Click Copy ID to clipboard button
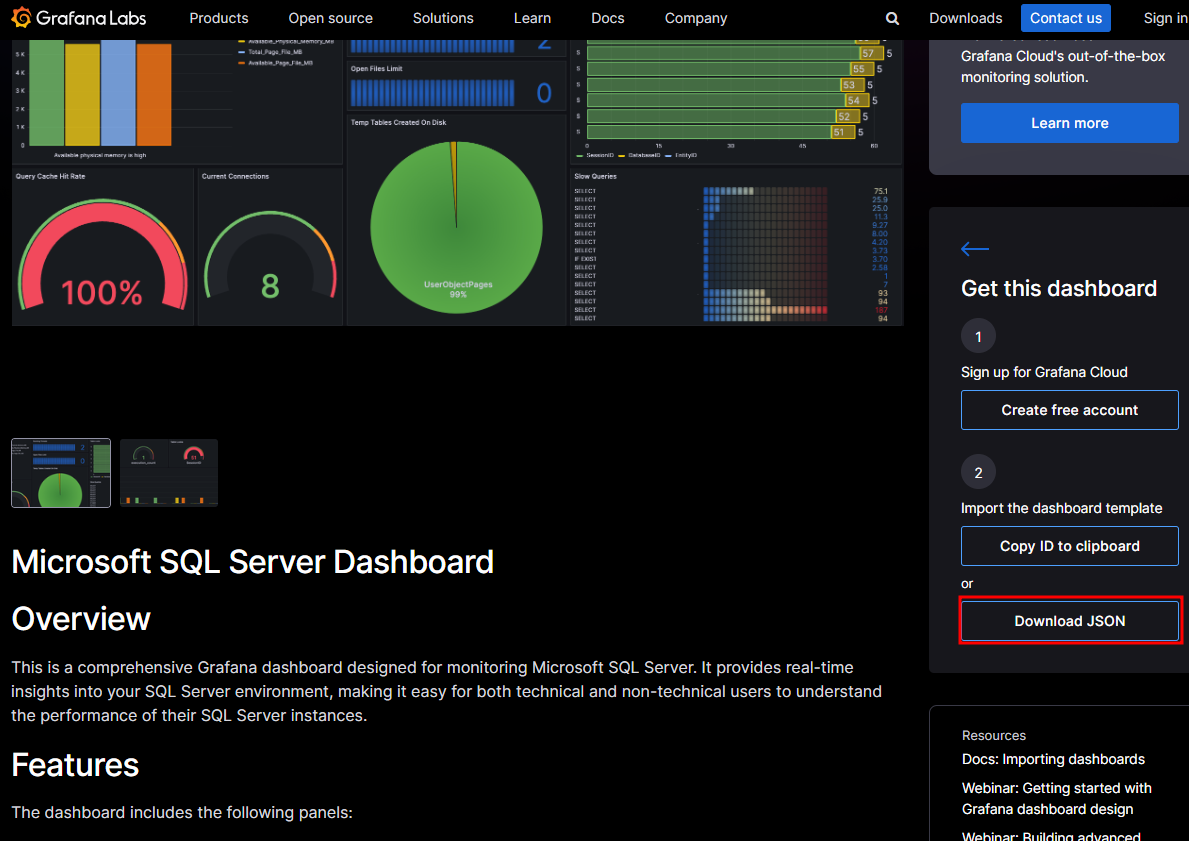This screenshot has height=841, width=1189. click(x=1069, y=546)
